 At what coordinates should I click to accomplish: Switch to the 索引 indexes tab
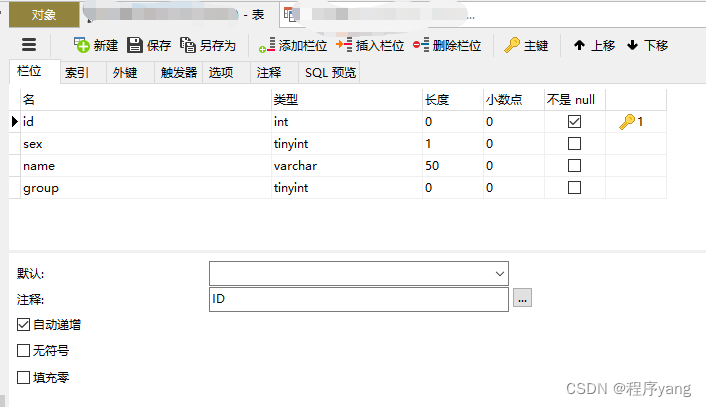[x=83, y=72]
